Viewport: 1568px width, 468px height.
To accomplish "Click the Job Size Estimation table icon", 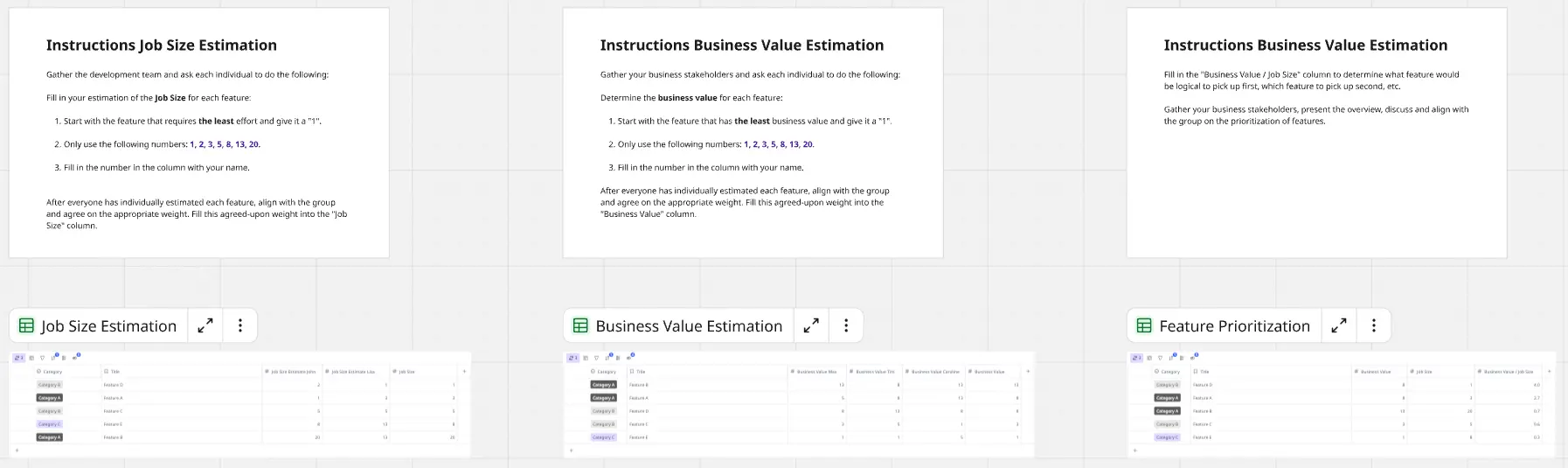I will click(x=26, y=325).
